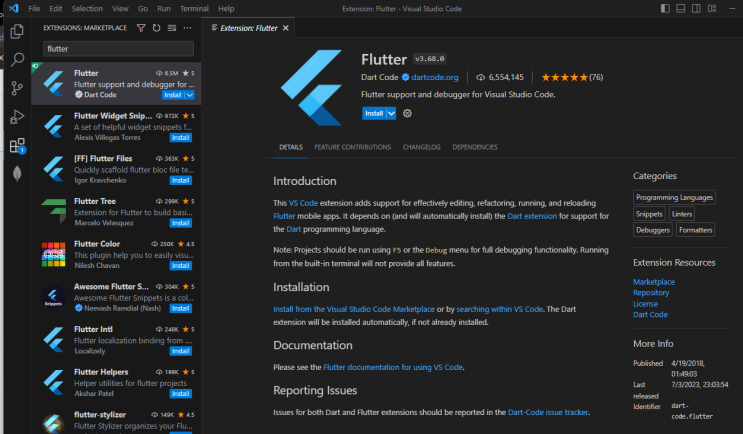This screenshot has width=743, height=434.
Task: Follow the Dart extension link
Action: 532,216
